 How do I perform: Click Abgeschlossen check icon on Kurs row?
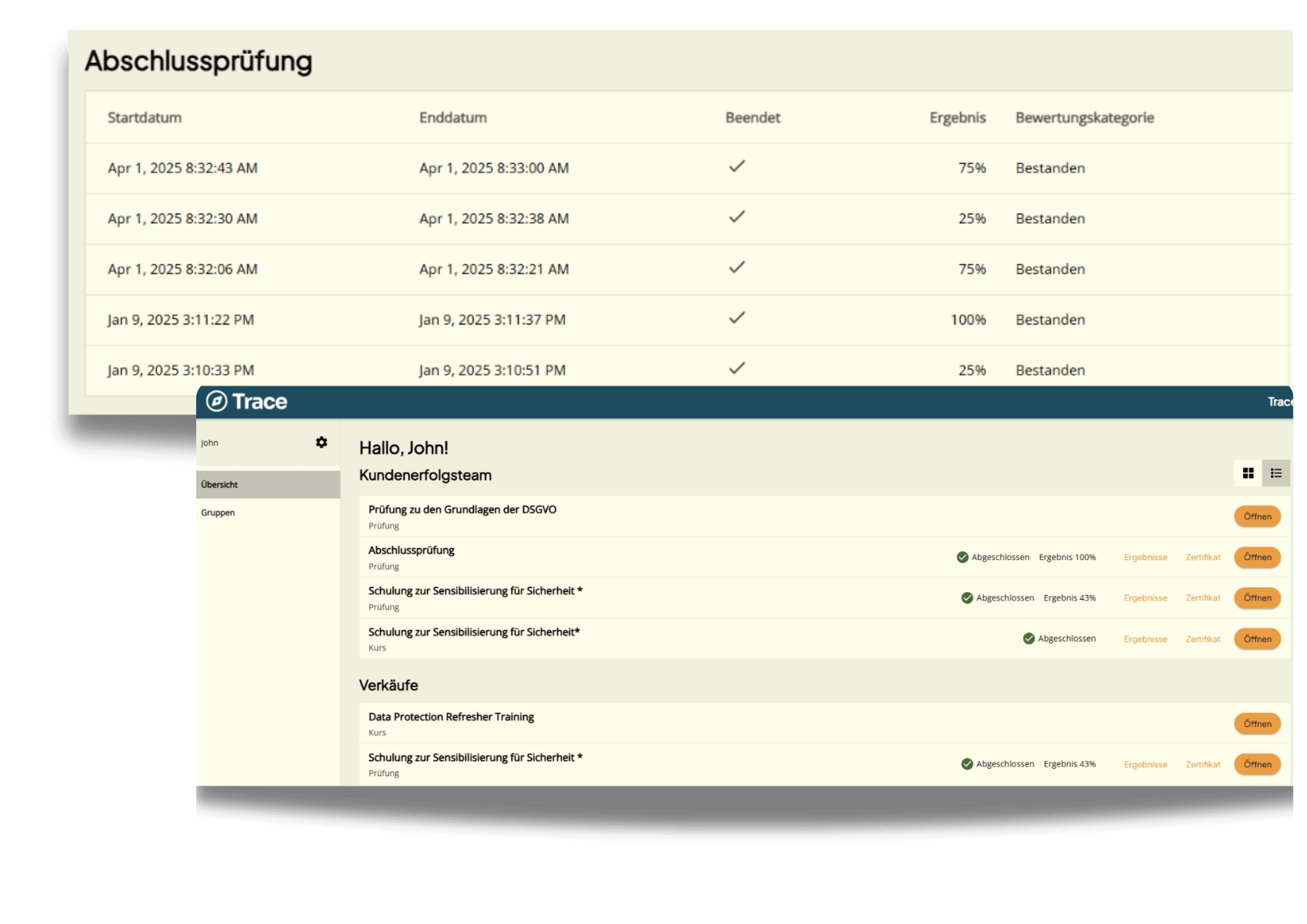point(1029,639)
